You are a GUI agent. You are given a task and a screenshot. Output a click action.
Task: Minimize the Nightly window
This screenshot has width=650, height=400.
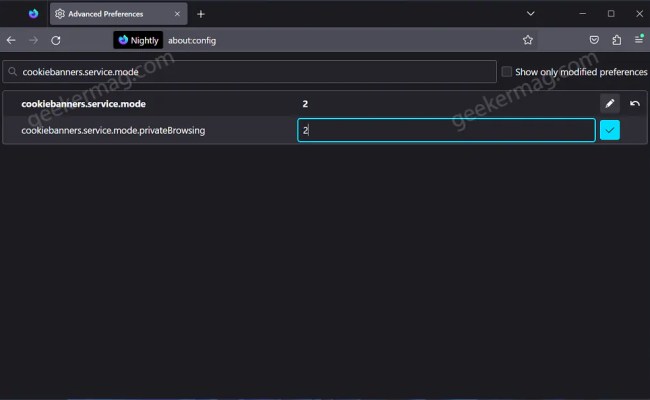[x=582, y=13]
